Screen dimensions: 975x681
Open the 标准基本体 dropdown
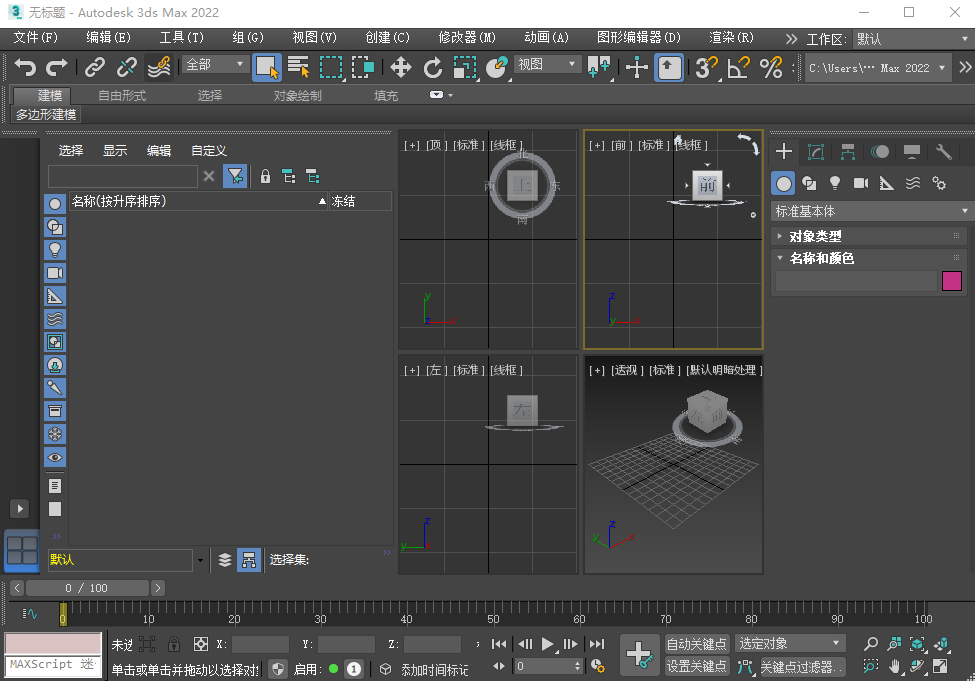pos(868,210)
